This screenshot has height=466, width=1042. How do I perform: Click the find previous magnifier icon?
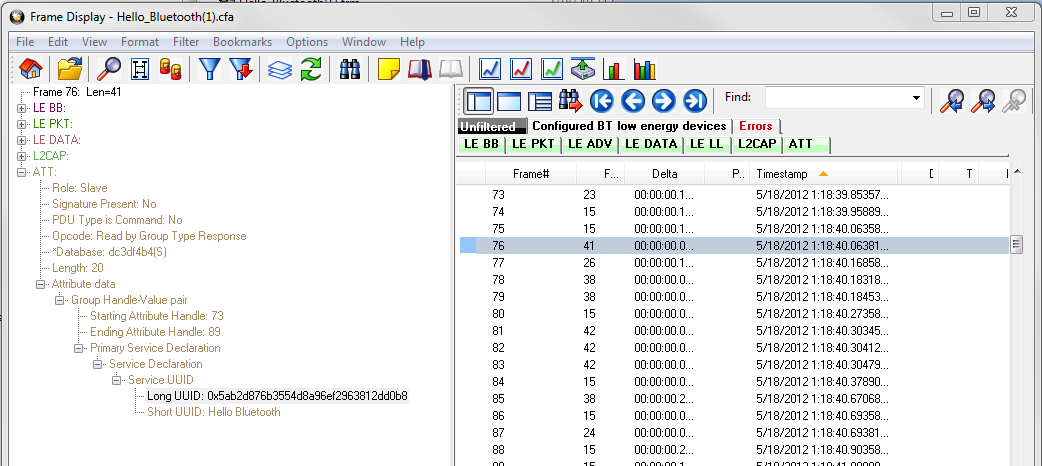[951, 101]
